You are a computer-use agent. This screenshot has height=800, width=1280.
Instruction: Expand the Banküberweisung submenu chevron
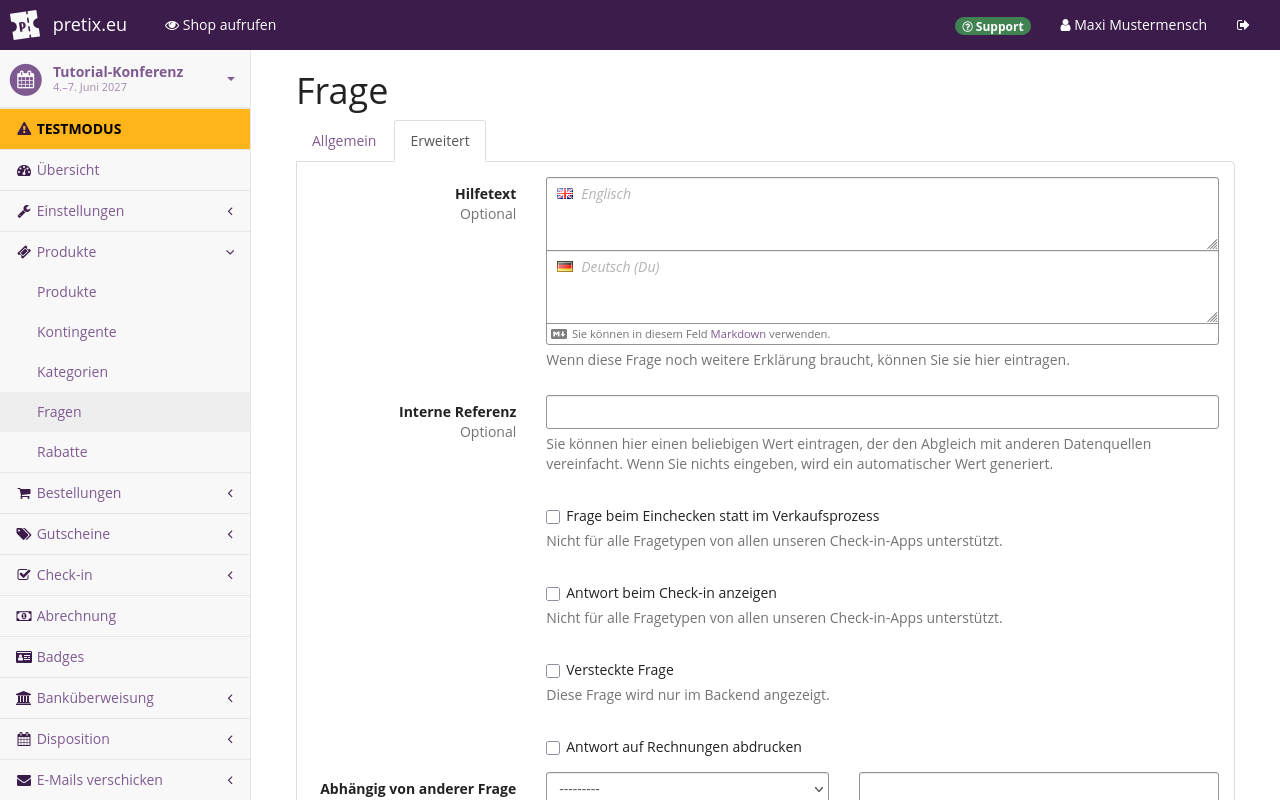[230, 698]
